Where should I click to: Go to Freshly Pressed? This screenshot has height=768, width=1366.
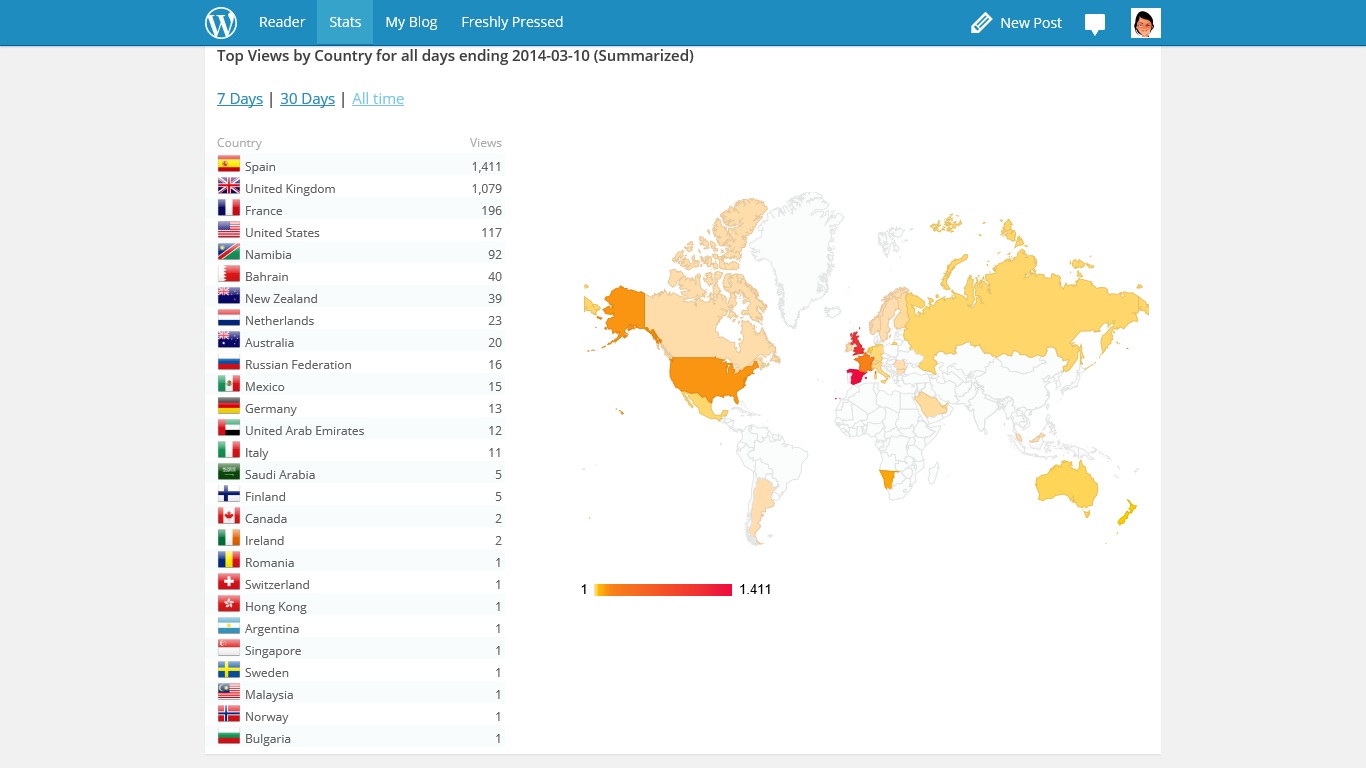click(x=512, y=22)
